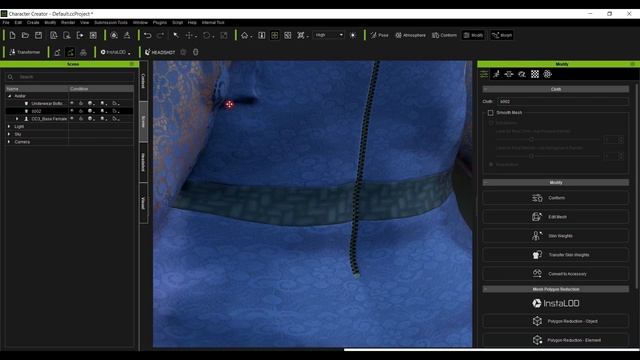Click the Morph toolbar button

point(502,36)
